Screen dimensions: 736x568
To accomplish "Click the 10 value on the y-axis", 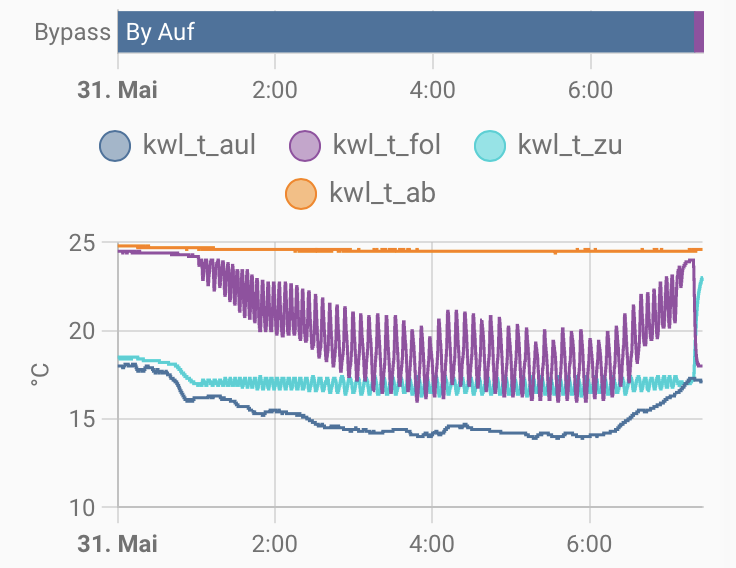I will (x=82, y=507).
